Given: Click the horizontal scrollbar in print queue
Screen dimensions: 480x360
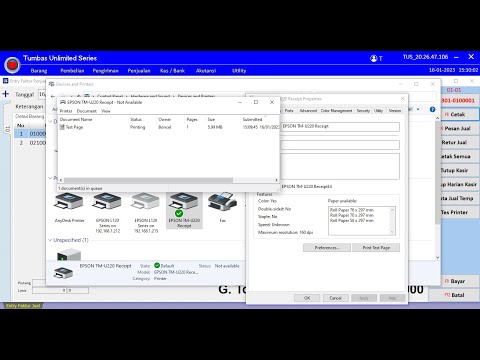Looking at the screenshot, I should point(148,180).
